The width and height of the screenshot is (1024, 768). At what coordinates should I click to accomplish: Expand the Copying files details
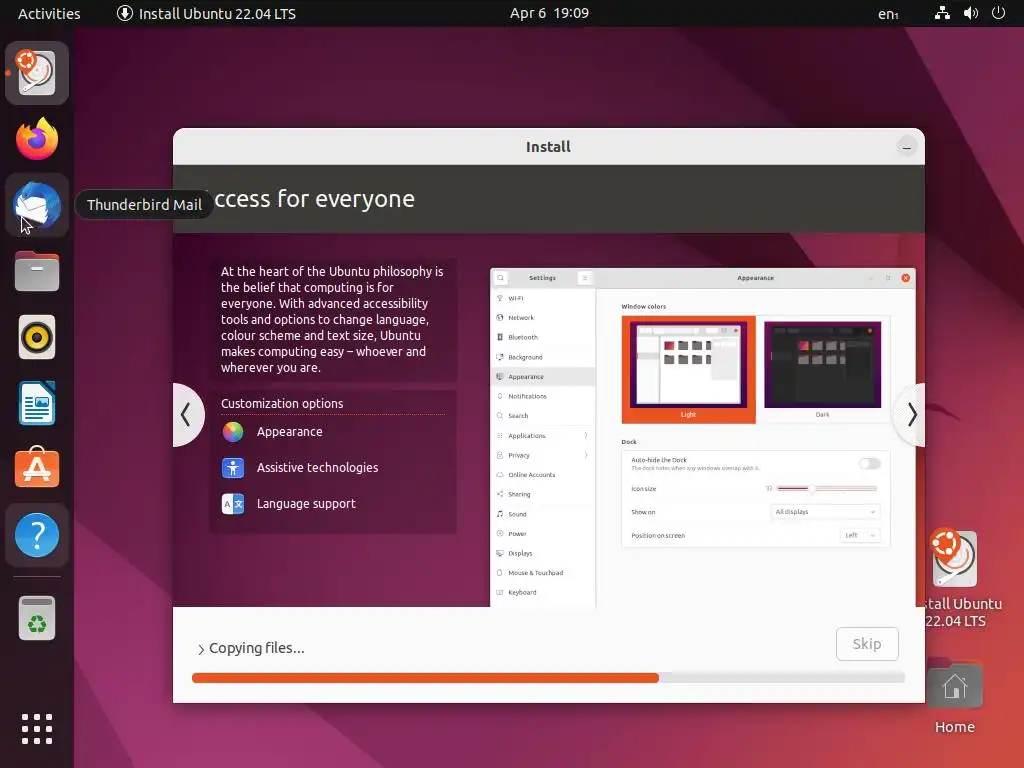pyautogui.click(x=201, y=649)
